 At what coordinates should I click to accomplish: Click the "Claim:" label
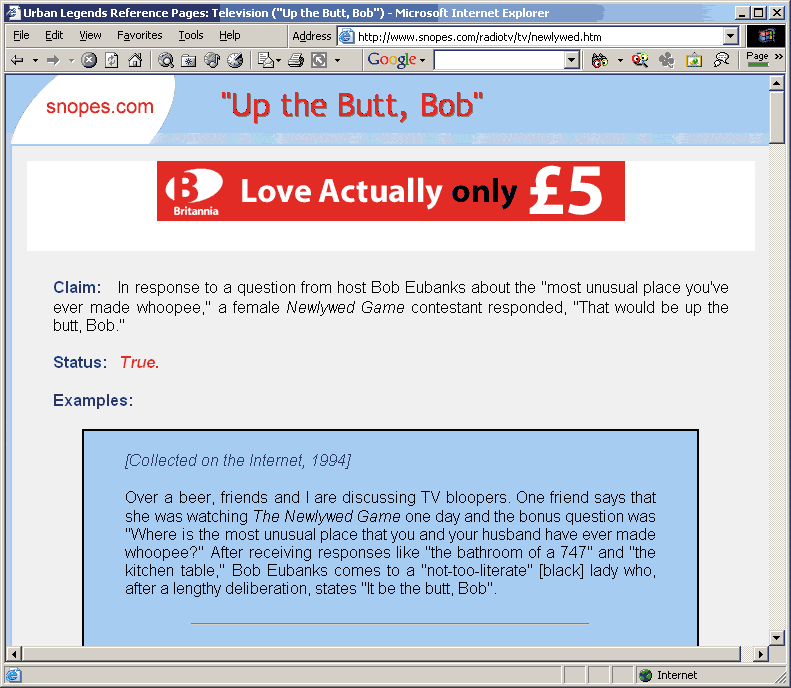point(77,287)
